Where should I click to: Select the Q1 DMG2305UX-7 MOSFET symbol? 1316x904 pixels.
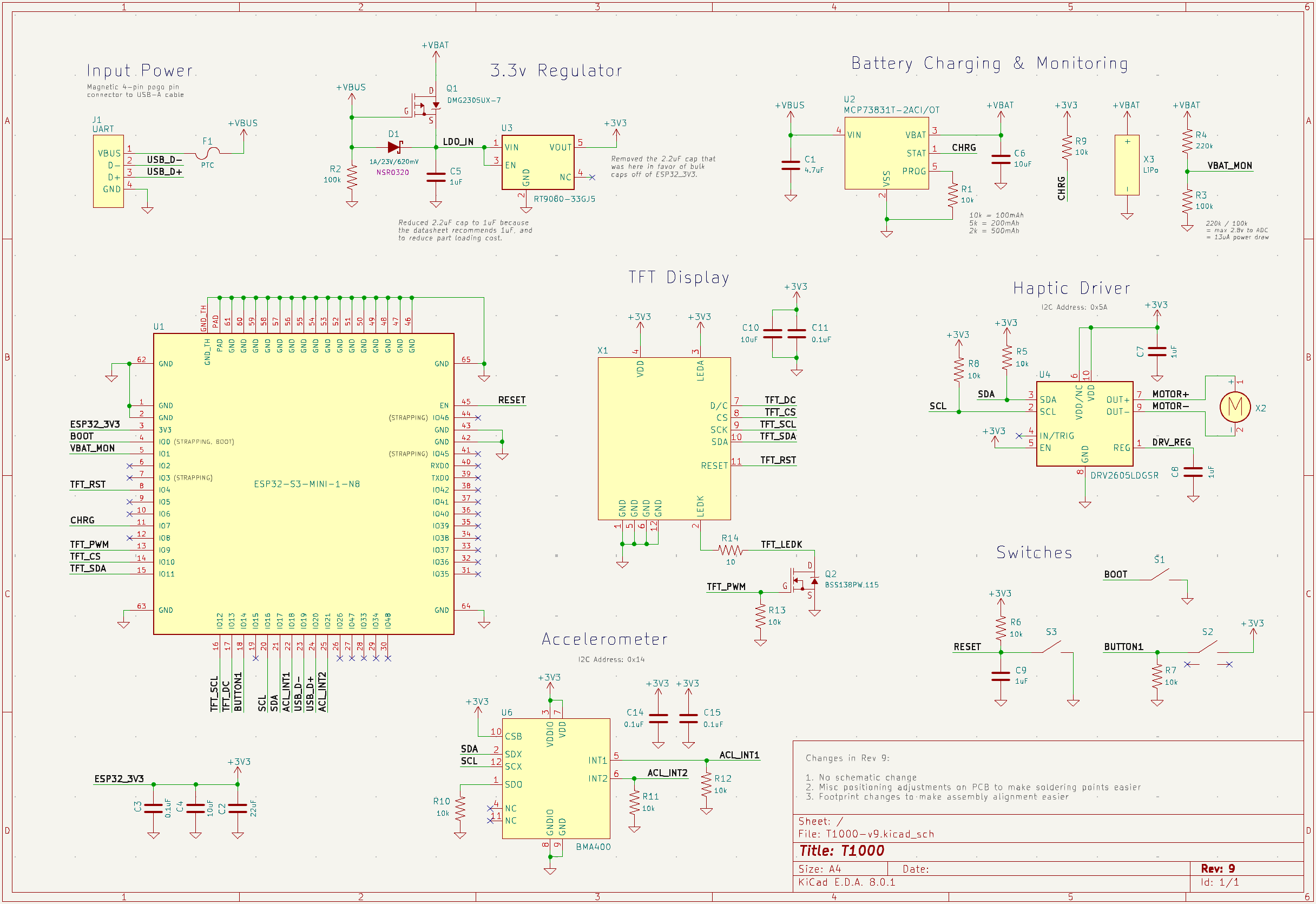(x=425, y=106)
